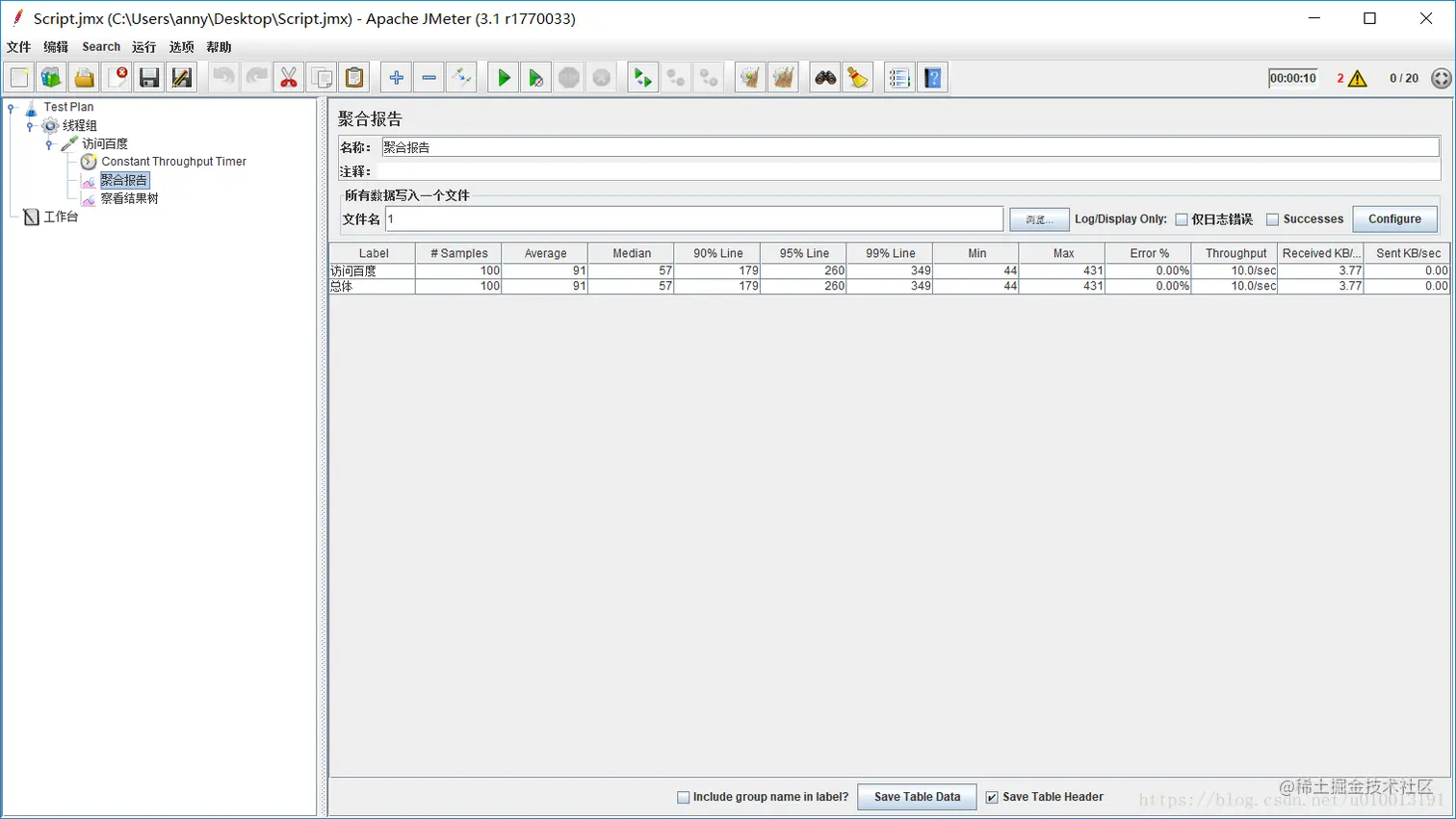Click the Save As icon with pencil
This screenshot has width=1456, height=819.
pyautogui.click(x=182, y=78)
